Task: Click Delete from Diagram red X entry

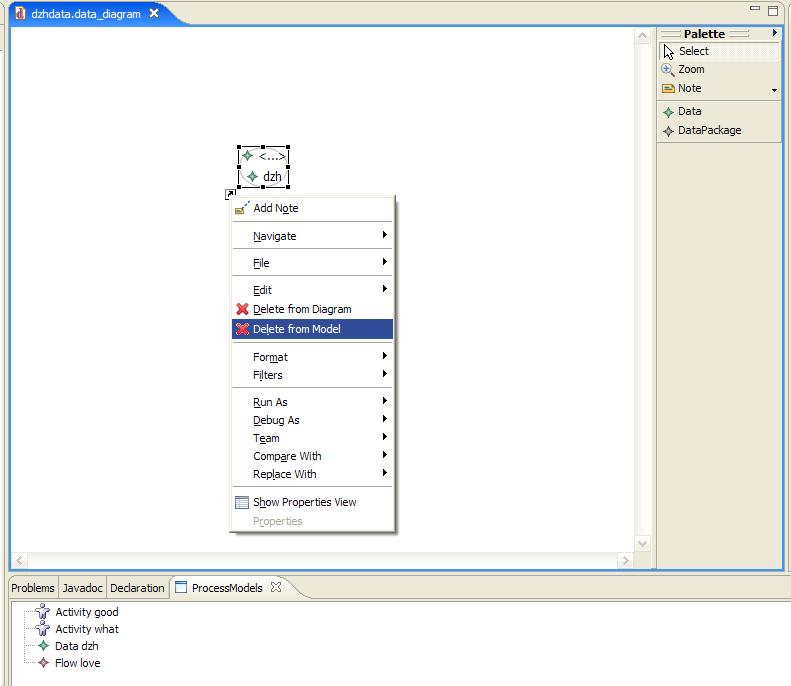Action: coord(301,310)
